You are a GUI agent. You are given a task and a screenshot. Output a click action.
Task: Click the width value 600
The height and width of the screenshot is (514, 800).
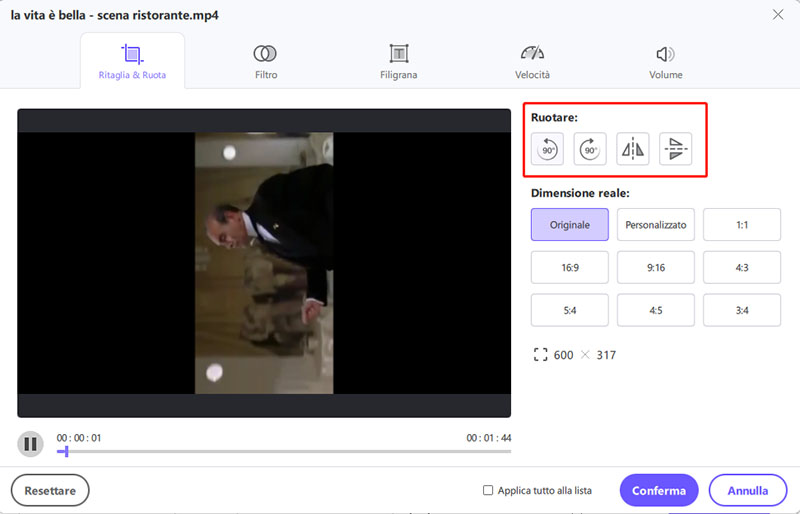point(563,355)
